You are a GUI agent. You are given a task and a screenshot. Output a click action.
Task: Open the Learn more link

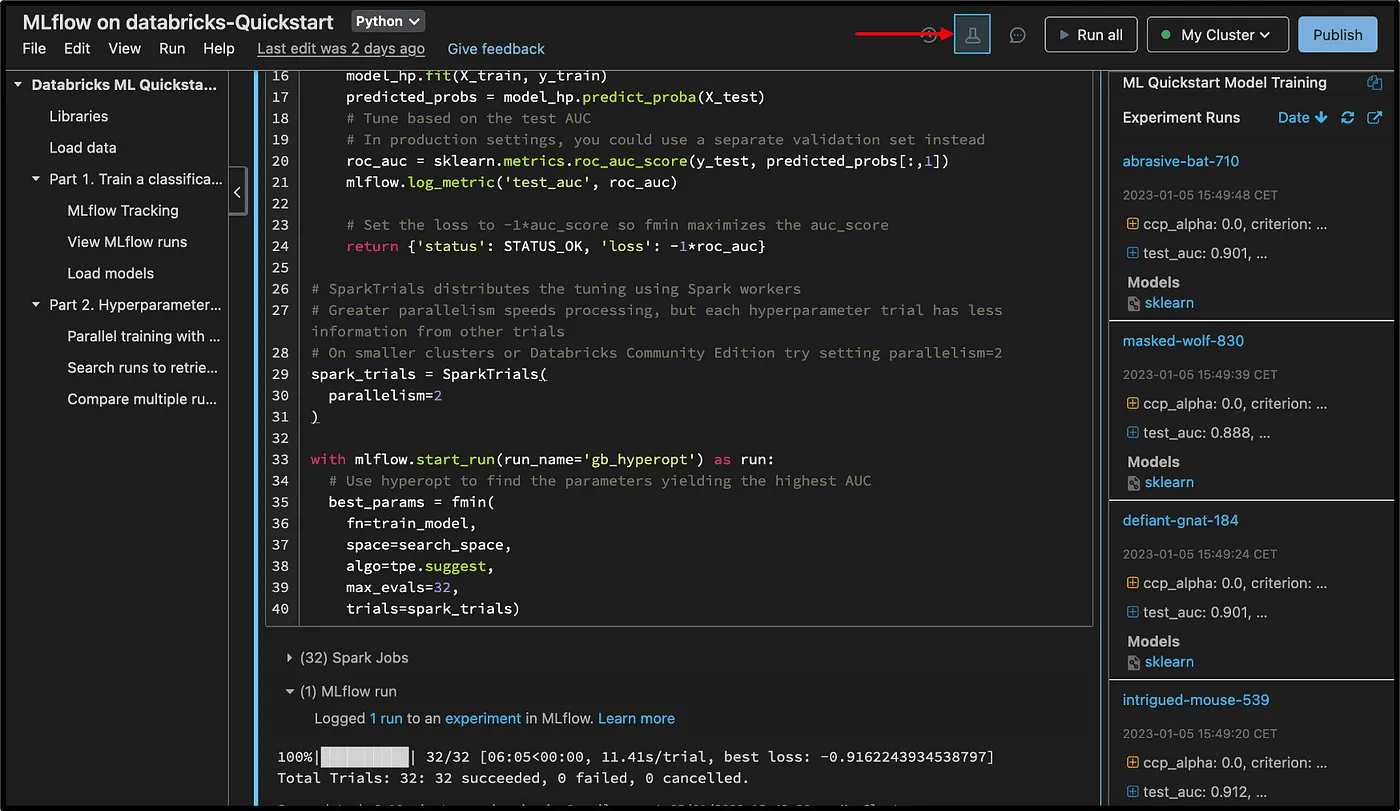[636, 718]
